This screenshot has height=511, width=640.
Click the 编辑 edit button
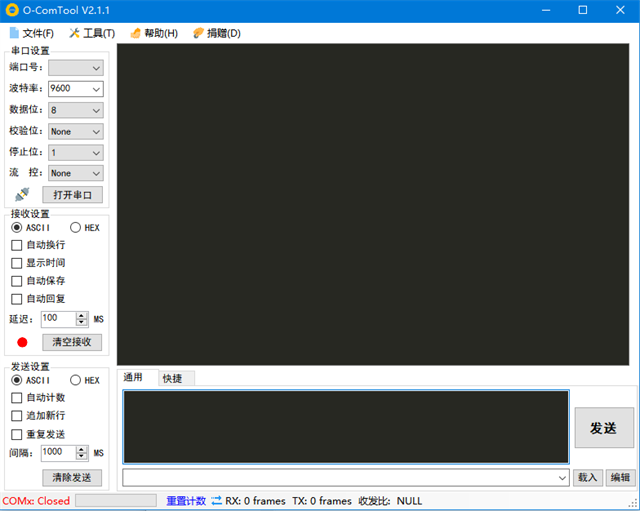[x=620, y=477]
